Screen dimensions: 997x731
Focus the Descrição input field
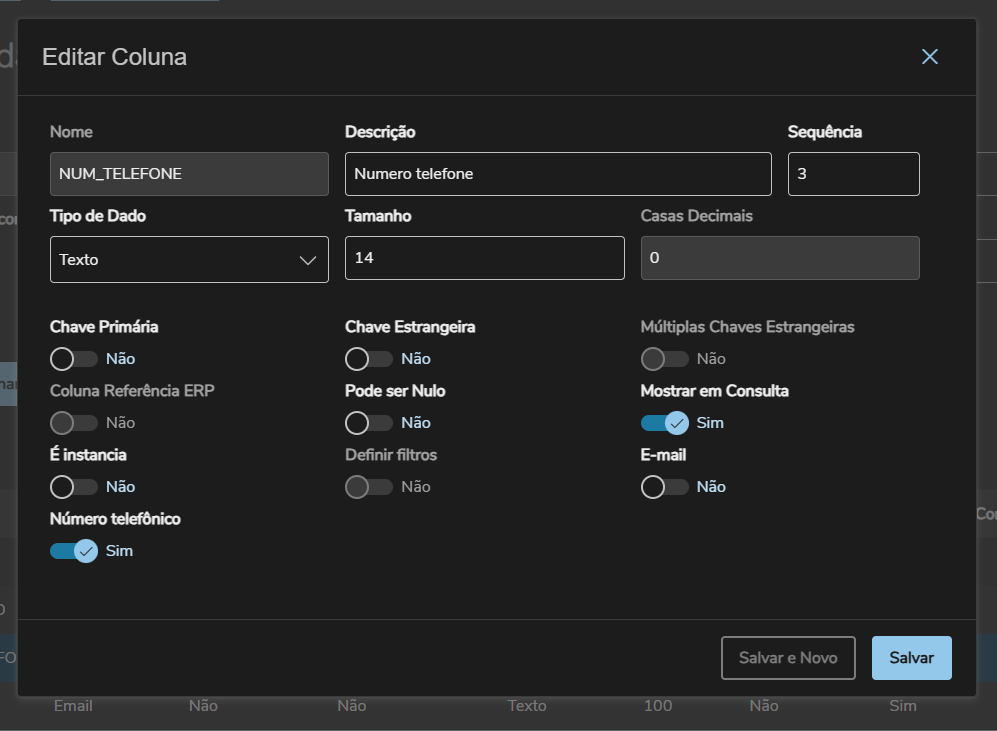558,174
